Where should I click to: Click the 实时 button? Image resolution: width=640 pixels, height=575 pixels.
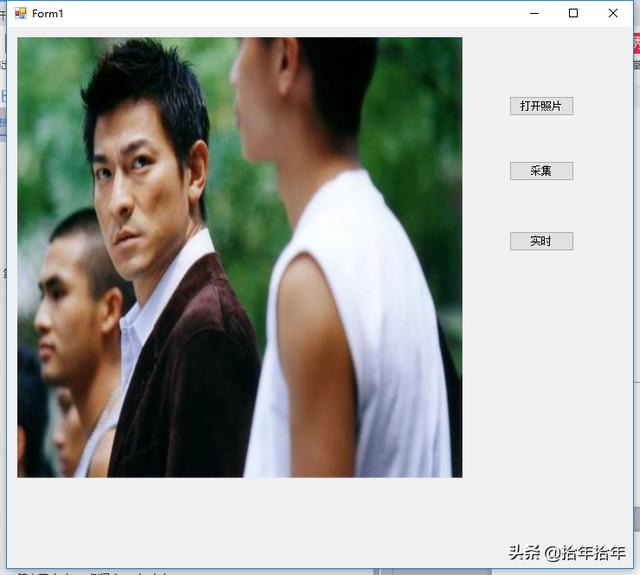click(541, 241)
